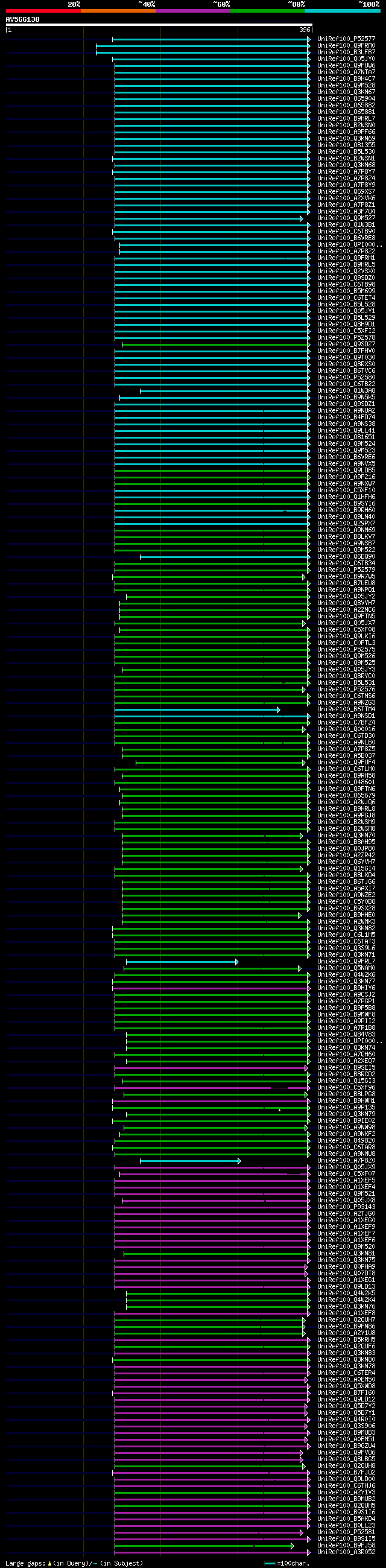Select hit UniRef100_A9PF66
The image size is (386, 1568).
click(346, 132)
